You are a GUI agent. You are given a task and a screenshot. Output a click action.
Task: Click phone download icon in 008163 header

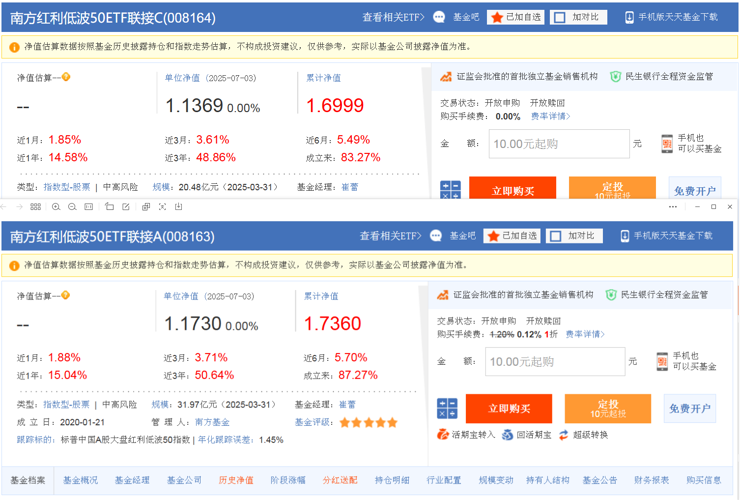point(625,236)
